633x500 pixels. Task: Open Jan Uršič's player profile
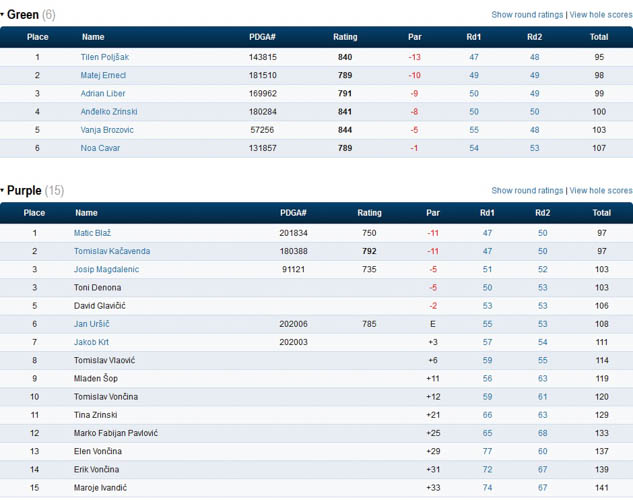[x=92, y=324]
